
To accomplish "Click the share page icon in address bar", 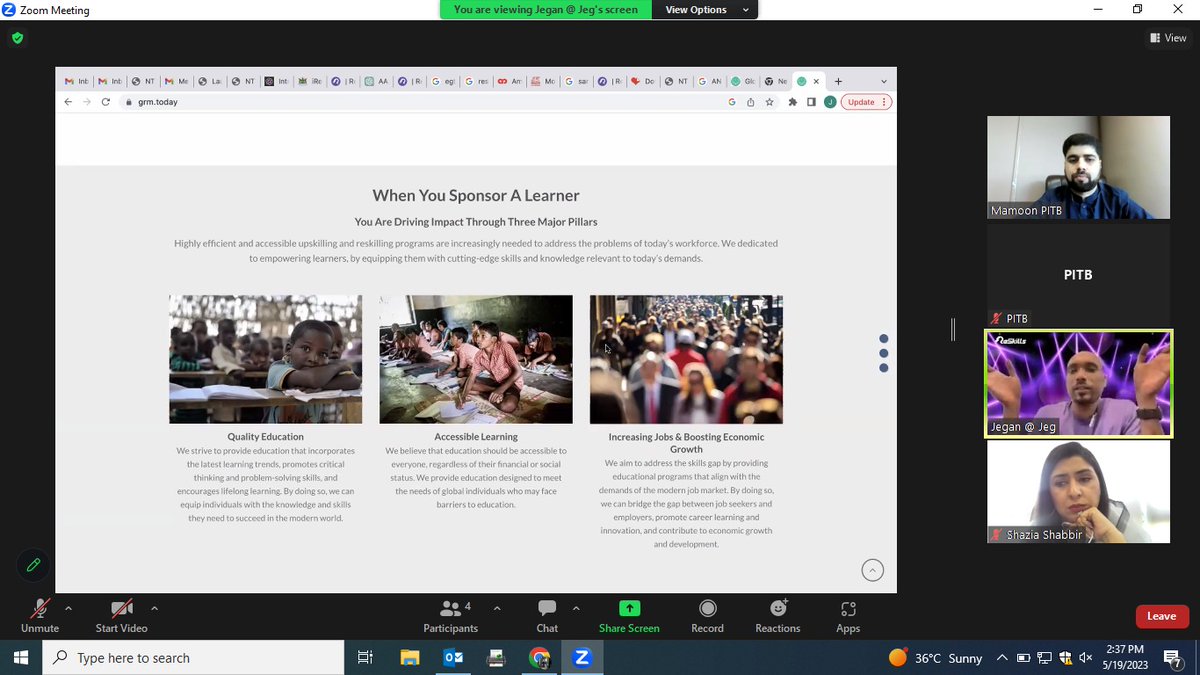I will coord(751,102).
